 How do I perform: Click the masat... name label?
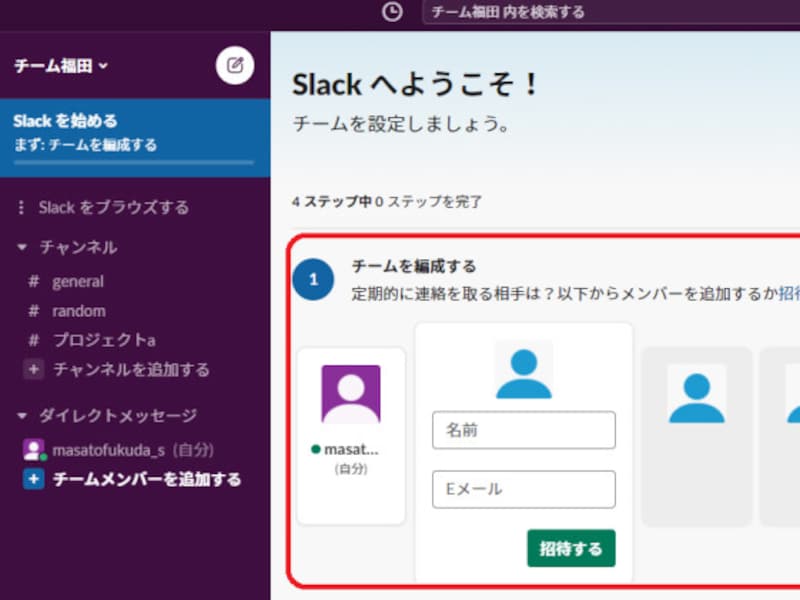point(351,449)
